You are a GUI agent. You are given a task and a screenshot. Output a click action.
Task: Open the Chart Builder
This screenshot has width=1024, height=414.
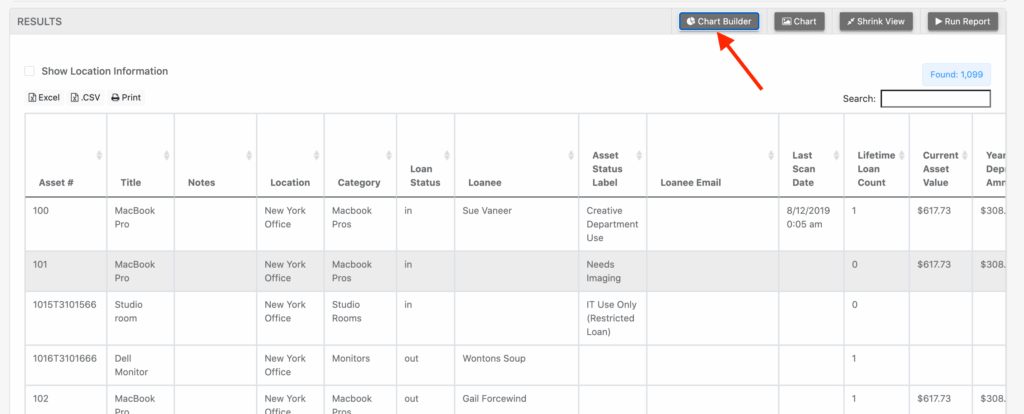click(x=718, y=22)
